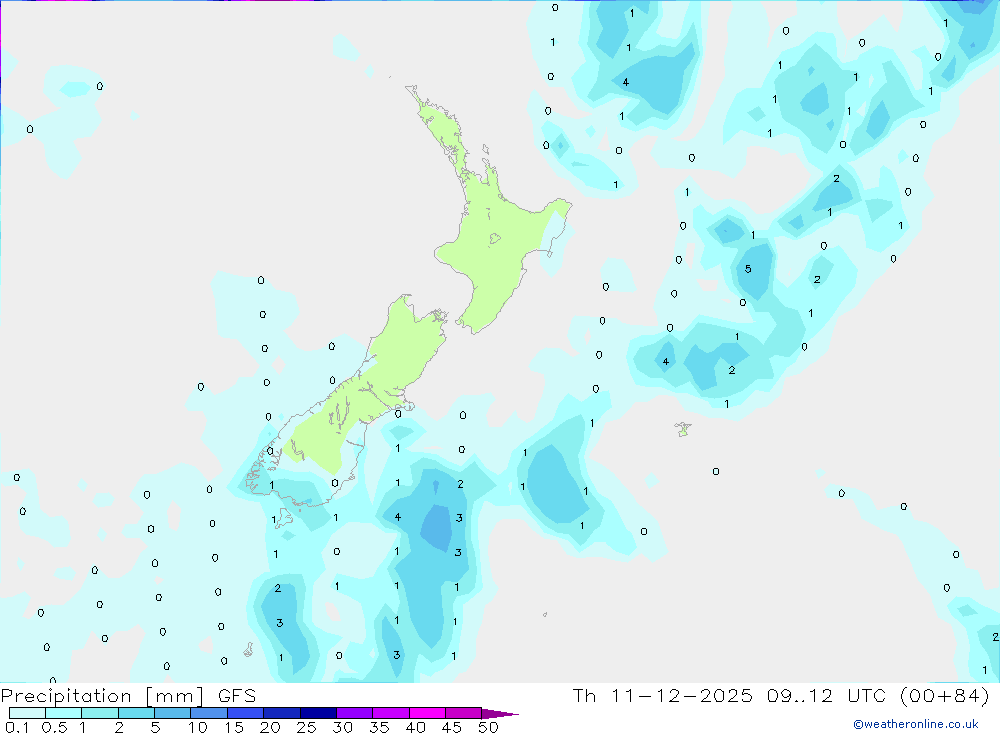The image size is (1000, 733).
Task: Select the 10–15 mm legend color swatch
Action: (209, 713)
